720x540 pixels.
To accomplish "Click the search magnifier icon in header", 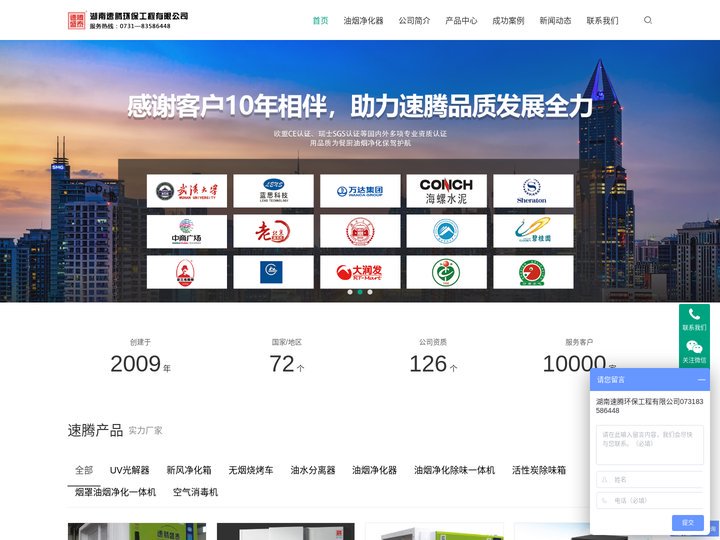I will click(x=647, y=20).
